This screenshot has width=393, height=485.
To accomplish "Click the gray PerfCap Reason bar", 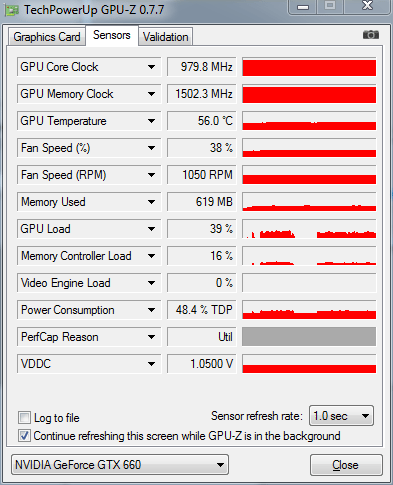I will [x=309, y=337].
